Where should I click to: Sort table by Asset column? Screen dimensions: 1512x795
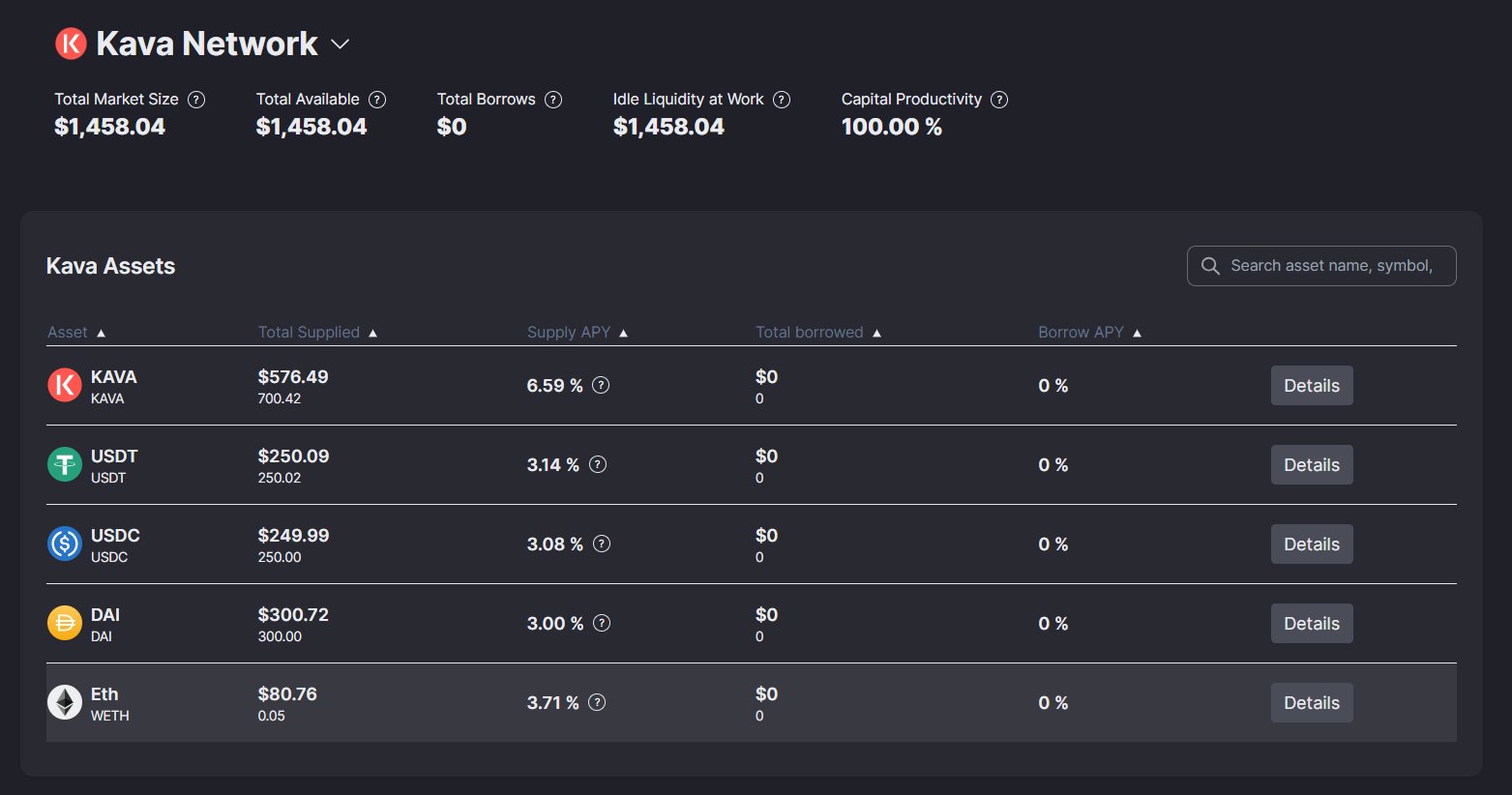pos(76,333)
